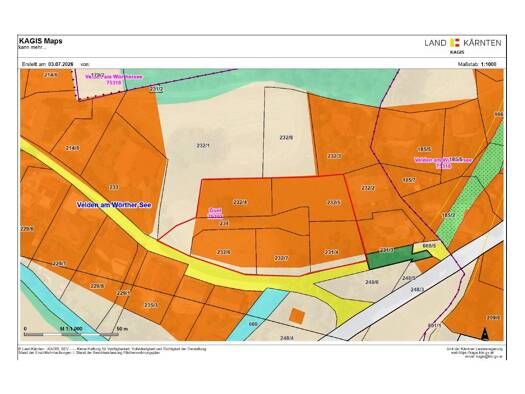Click the scale bar at bottom left
The width and height of the screenshot is (525, 394).
[71, 334]
